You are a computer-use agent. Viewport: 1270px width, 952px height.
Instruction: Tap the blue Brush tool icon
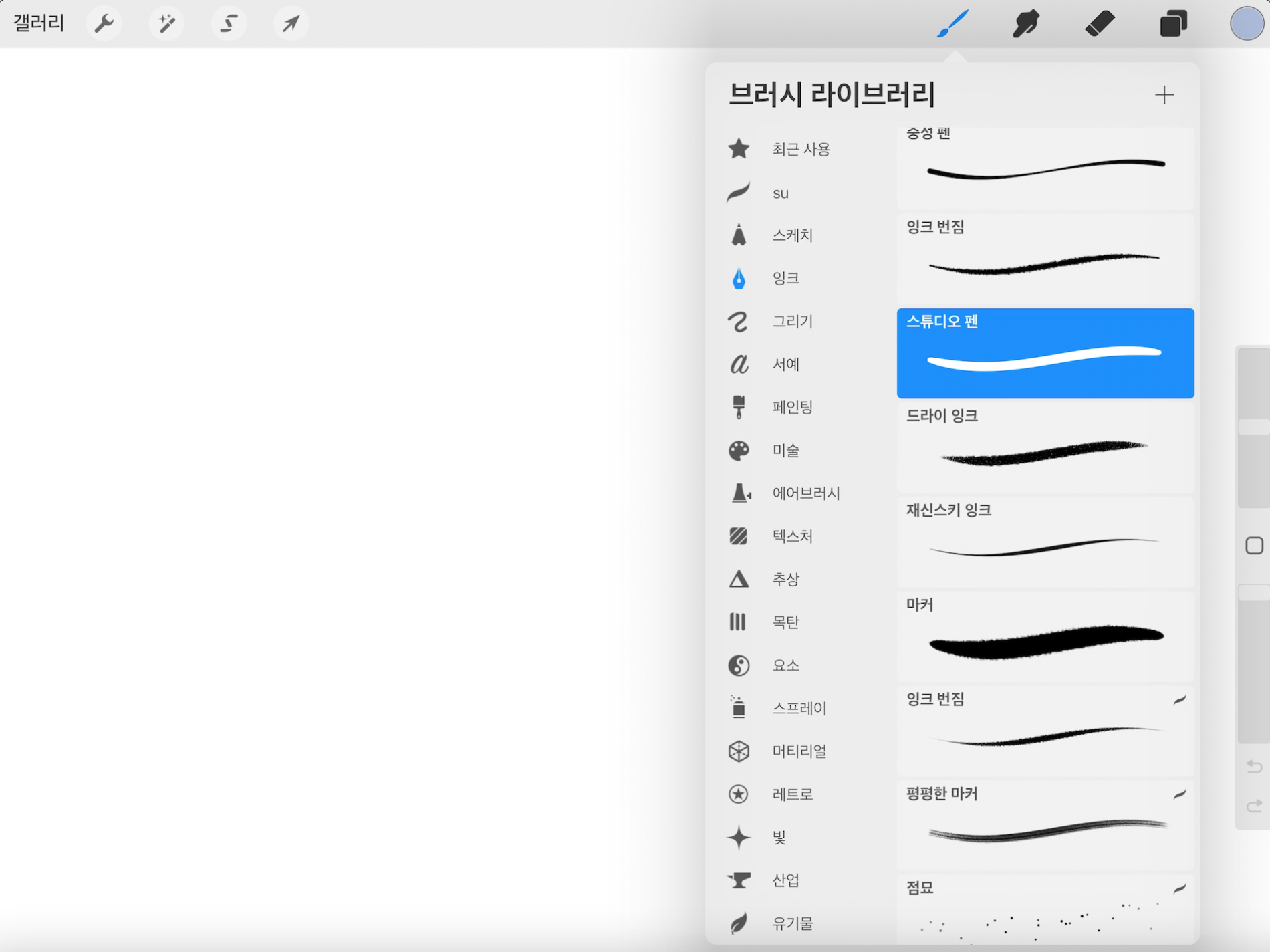point(952,23)
